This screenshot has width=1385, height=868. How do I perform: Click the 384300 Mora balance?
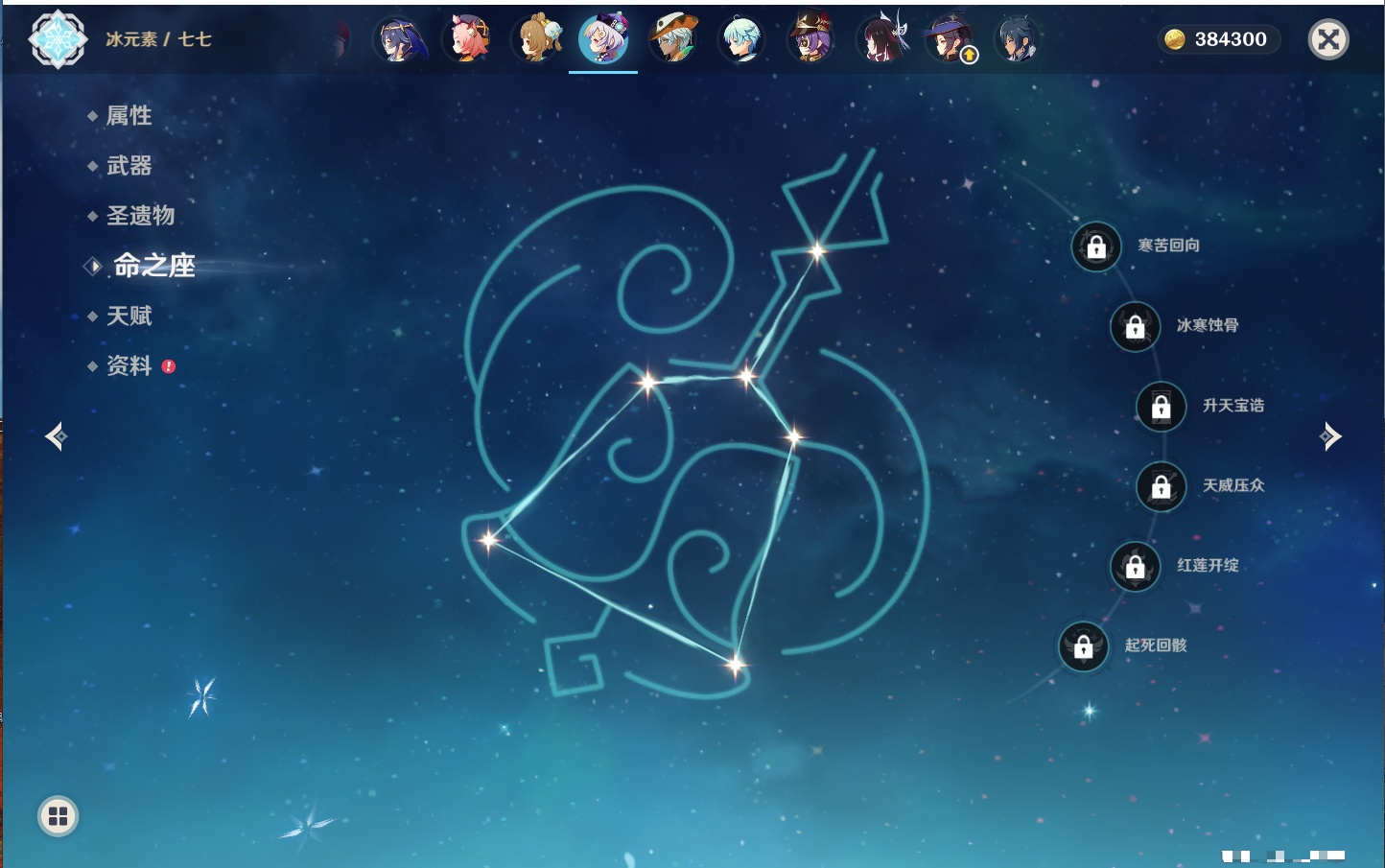[x=1231, y=39]
